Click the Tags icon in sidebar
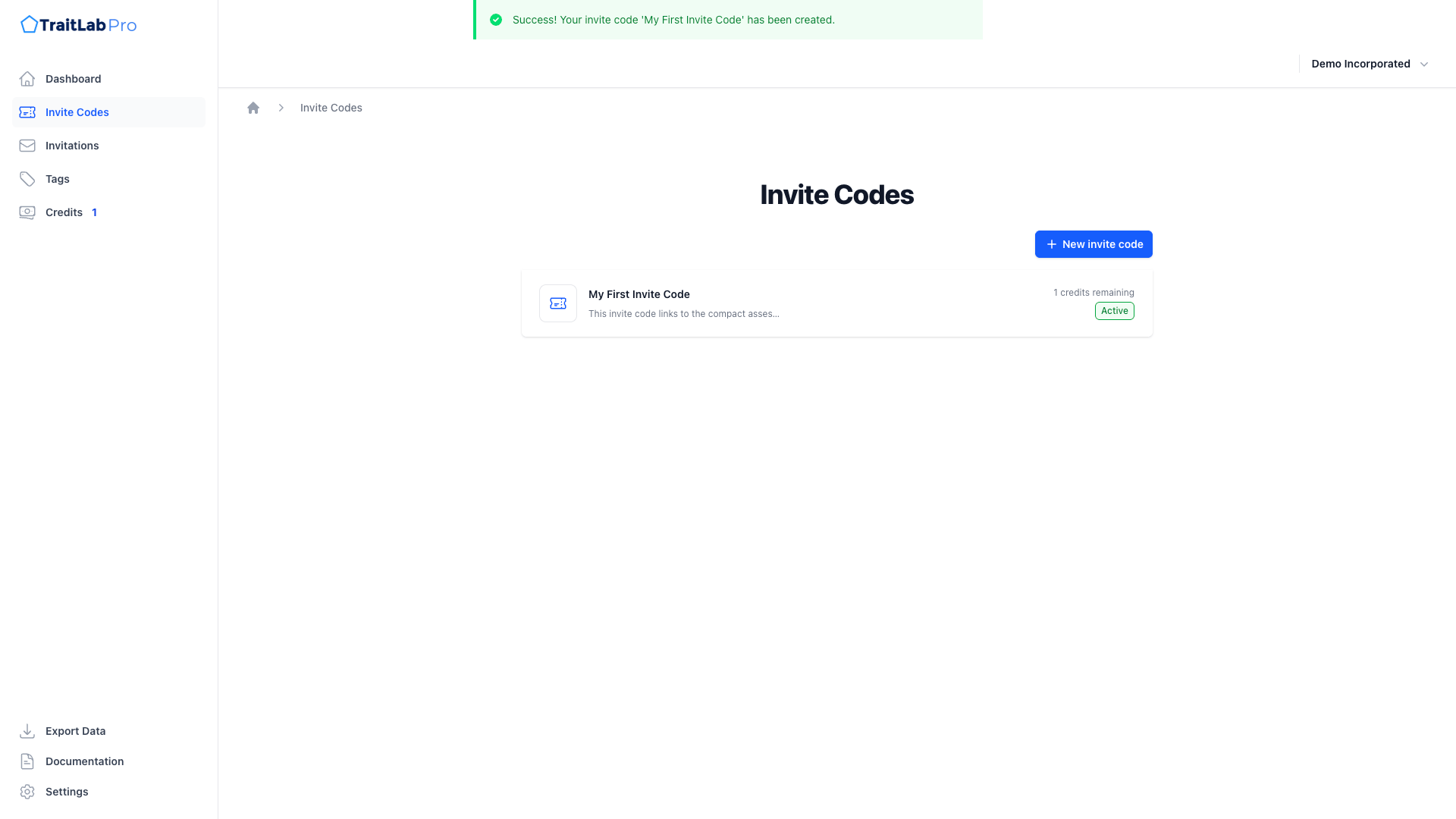Viewport: 1456px width, 819px height. pos(27,179)
